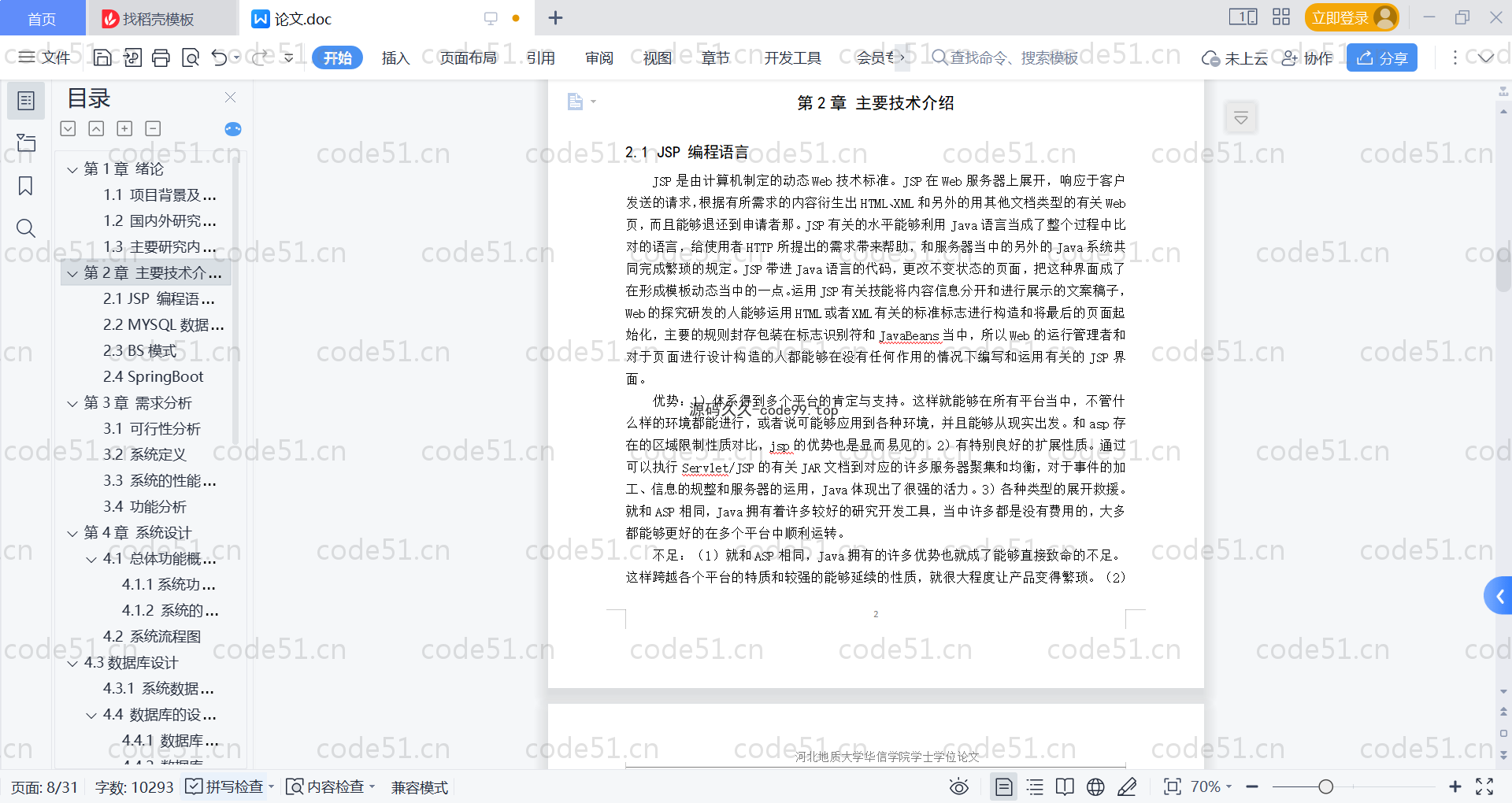Open a new tab with plus button
This screenshot has height=803, width=1512.
pos(555,17)
